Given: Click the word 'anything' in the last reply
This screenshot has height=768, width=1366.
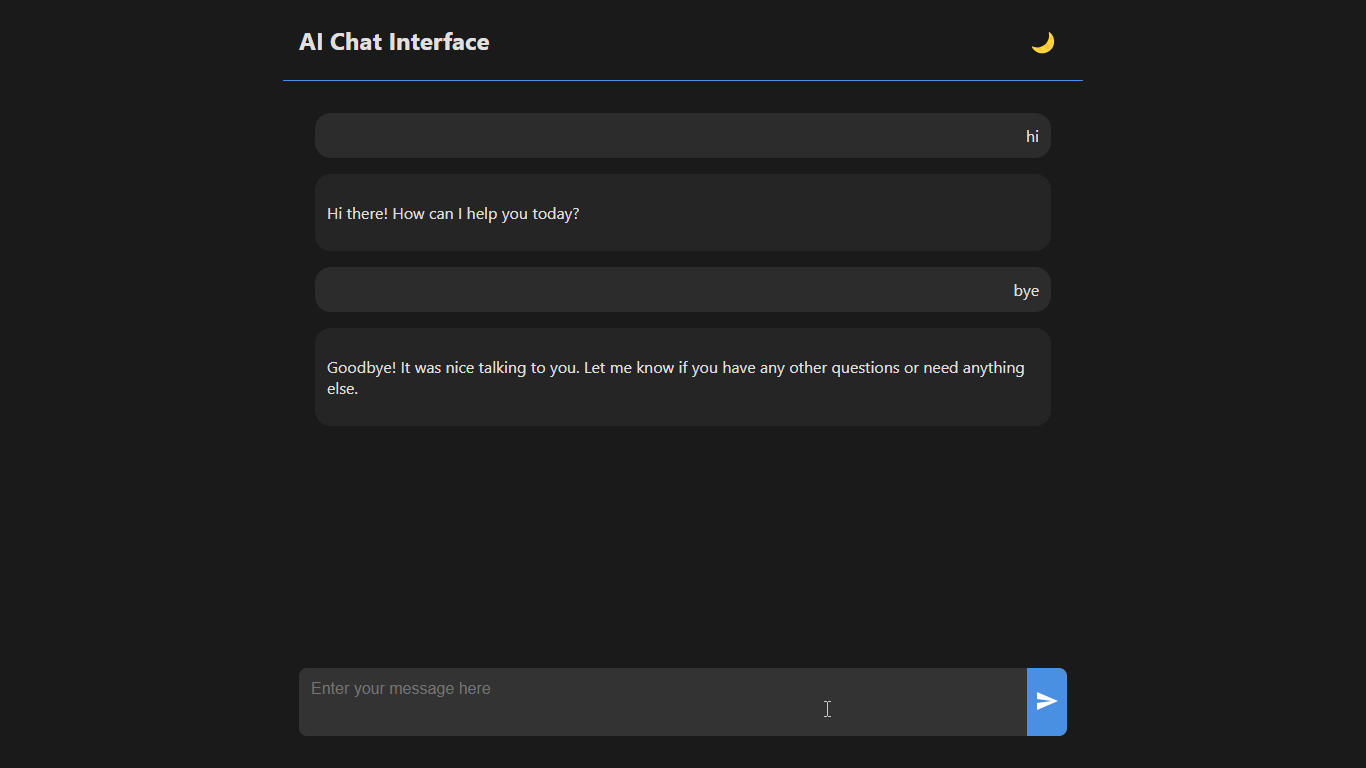Looking at the screenshot, I should (x=993, y=368).
